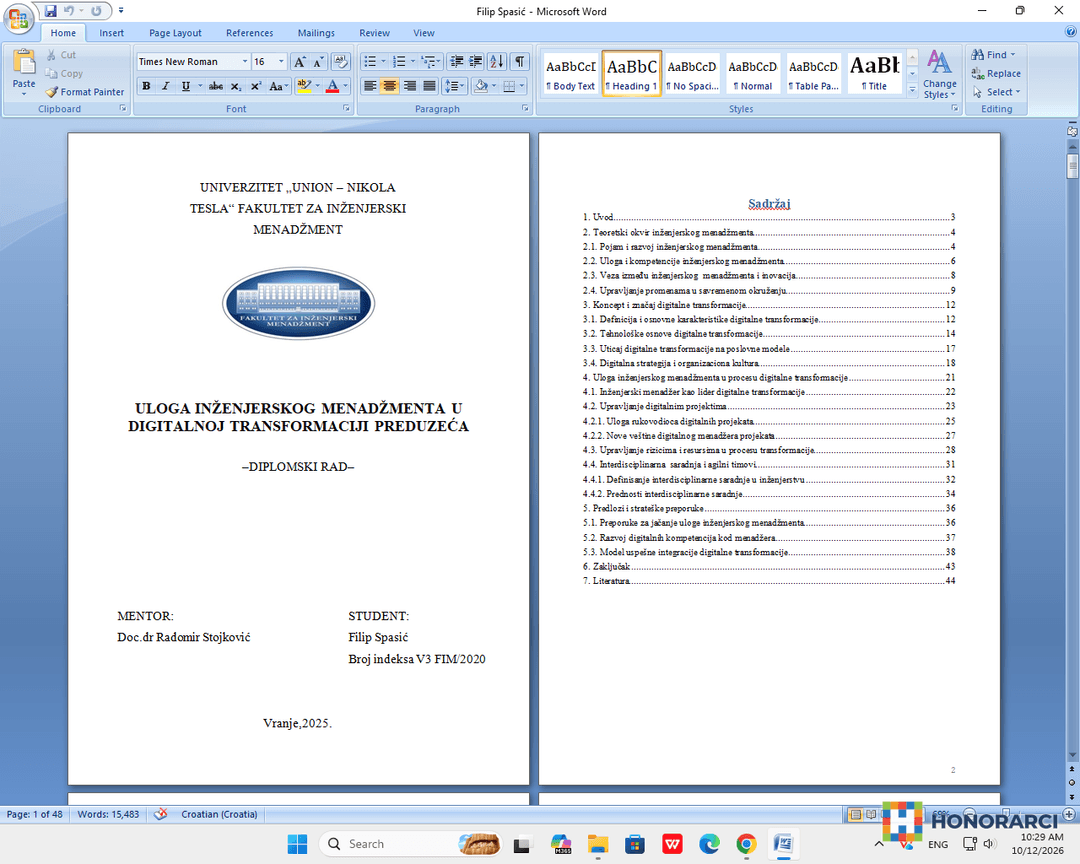The height and width of the screenshot is (864, 1080).
Task: Open Change Case dropdown
Action: point(278,86)
